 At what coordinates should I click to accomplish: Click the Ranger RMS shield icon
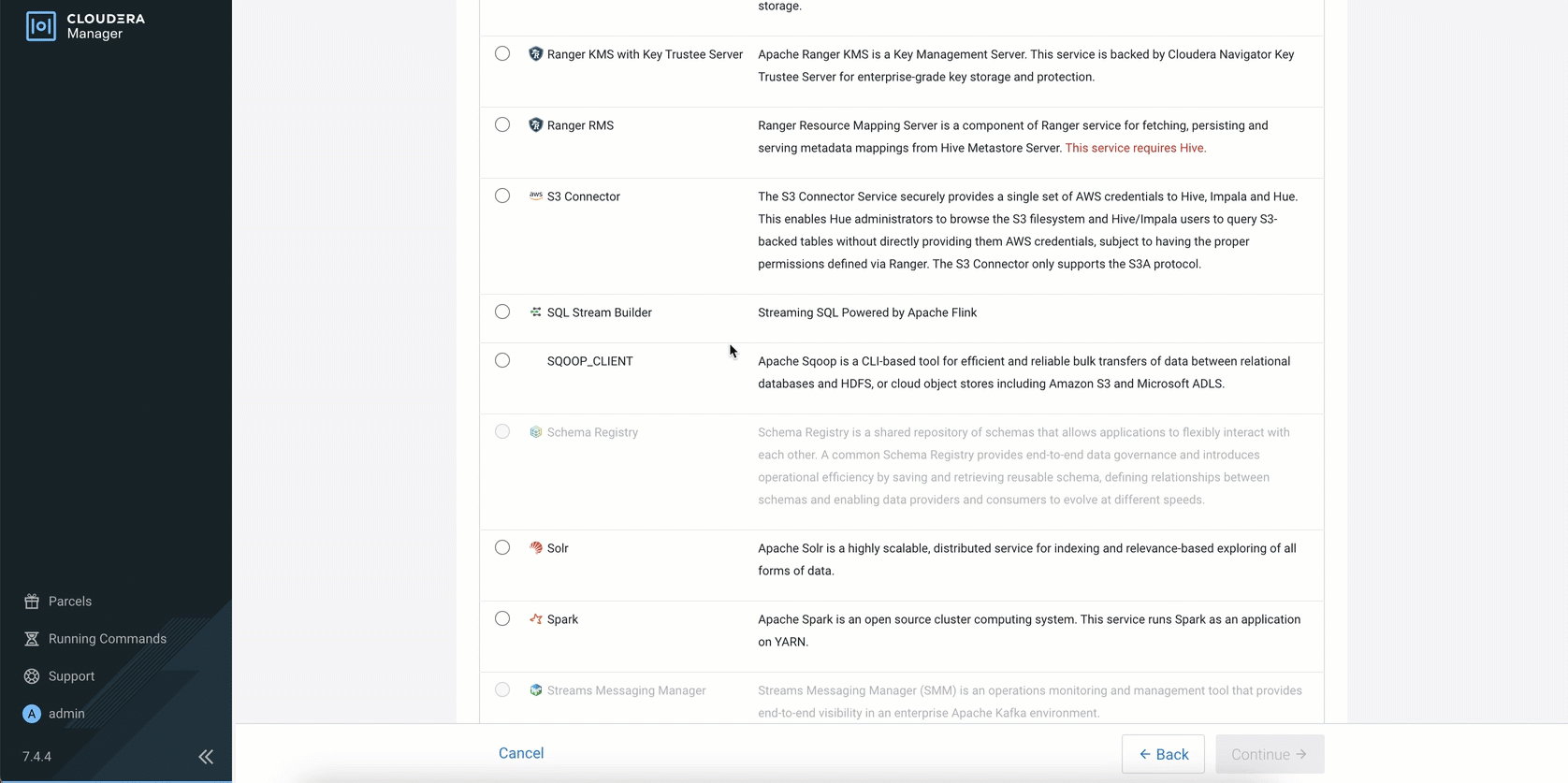[535, 125]
